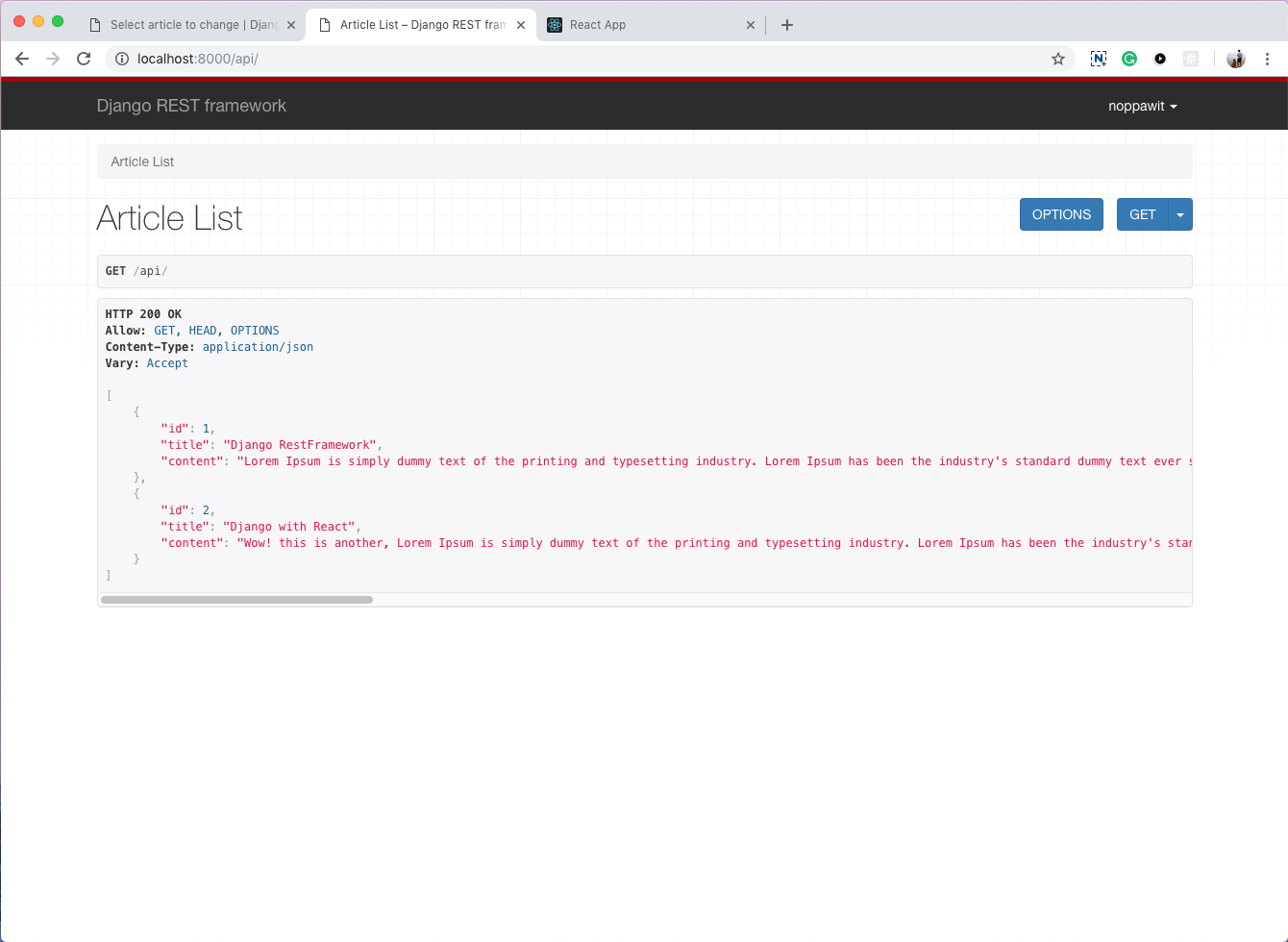This screenshot has height=942, width=1288.
Task: Send a GET request with the GET button
Action: (1142, 214)
